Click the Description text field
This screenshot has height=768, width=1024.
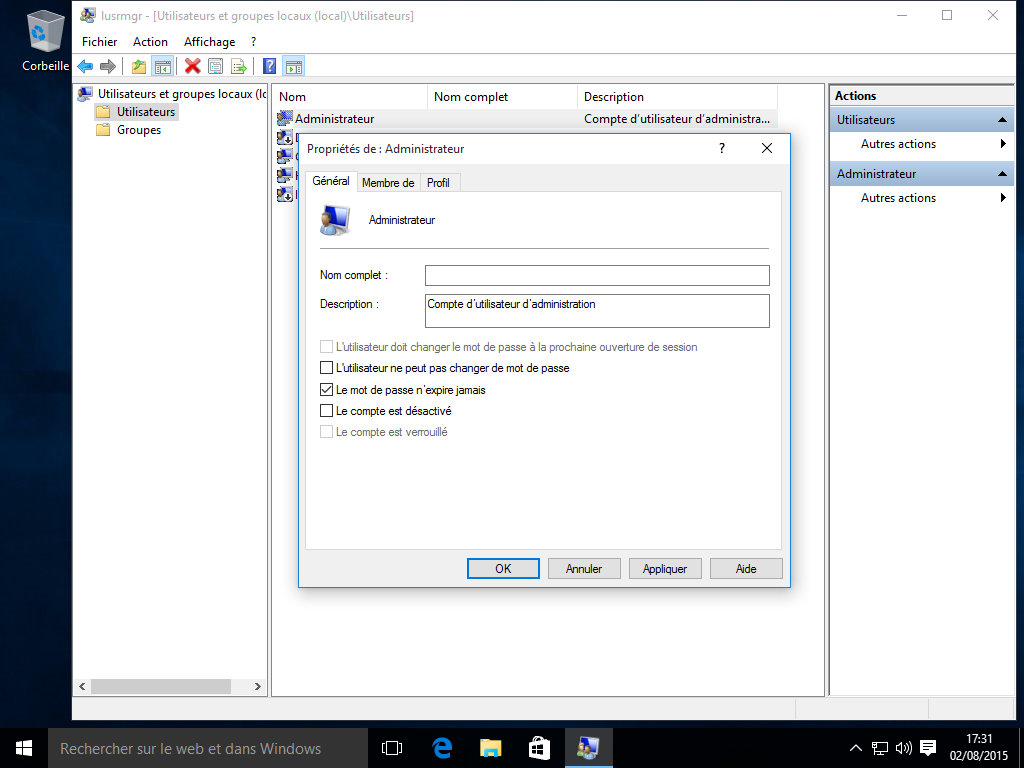597,311
